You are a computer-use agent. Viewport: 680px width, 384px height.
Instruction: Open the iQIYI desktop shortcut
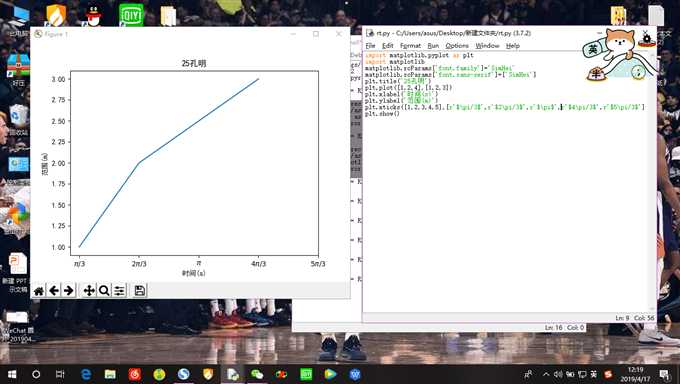coord(131,15)
